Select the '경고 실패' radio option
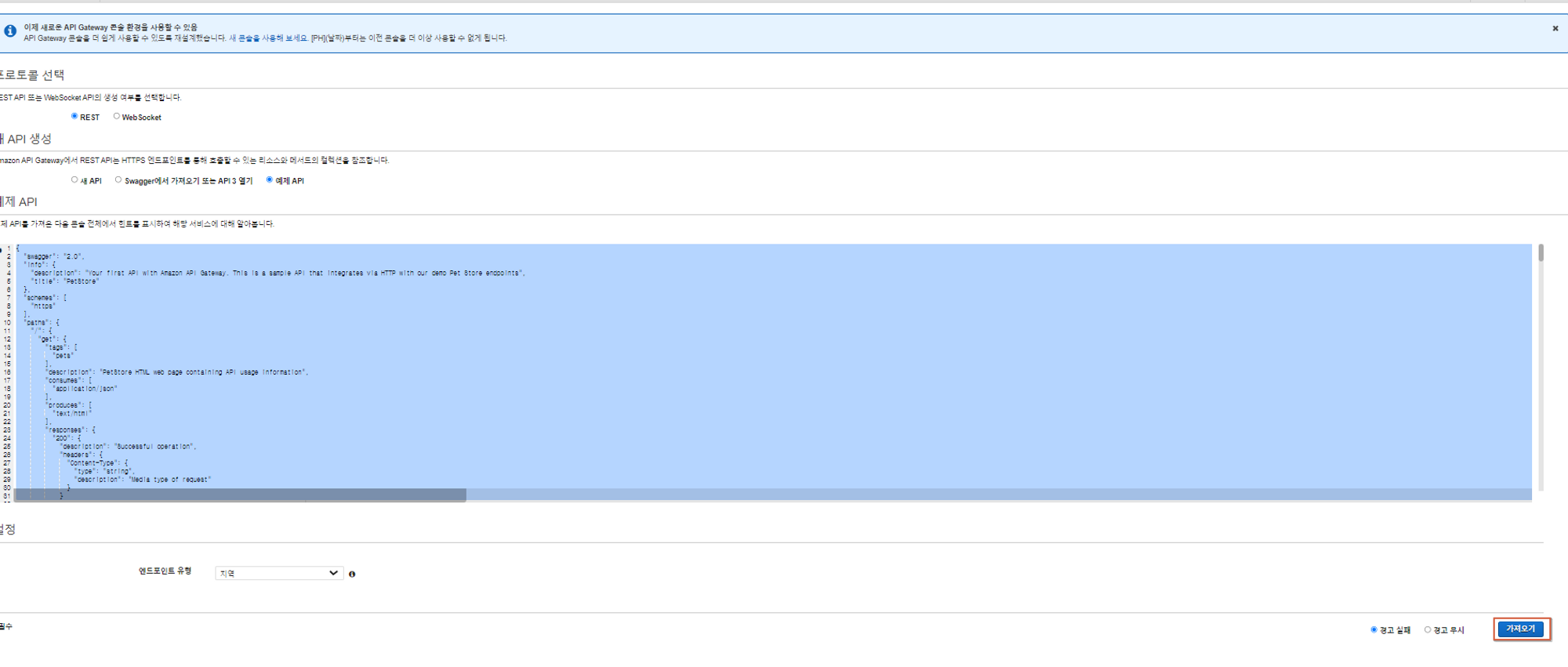 [1374, 629]
